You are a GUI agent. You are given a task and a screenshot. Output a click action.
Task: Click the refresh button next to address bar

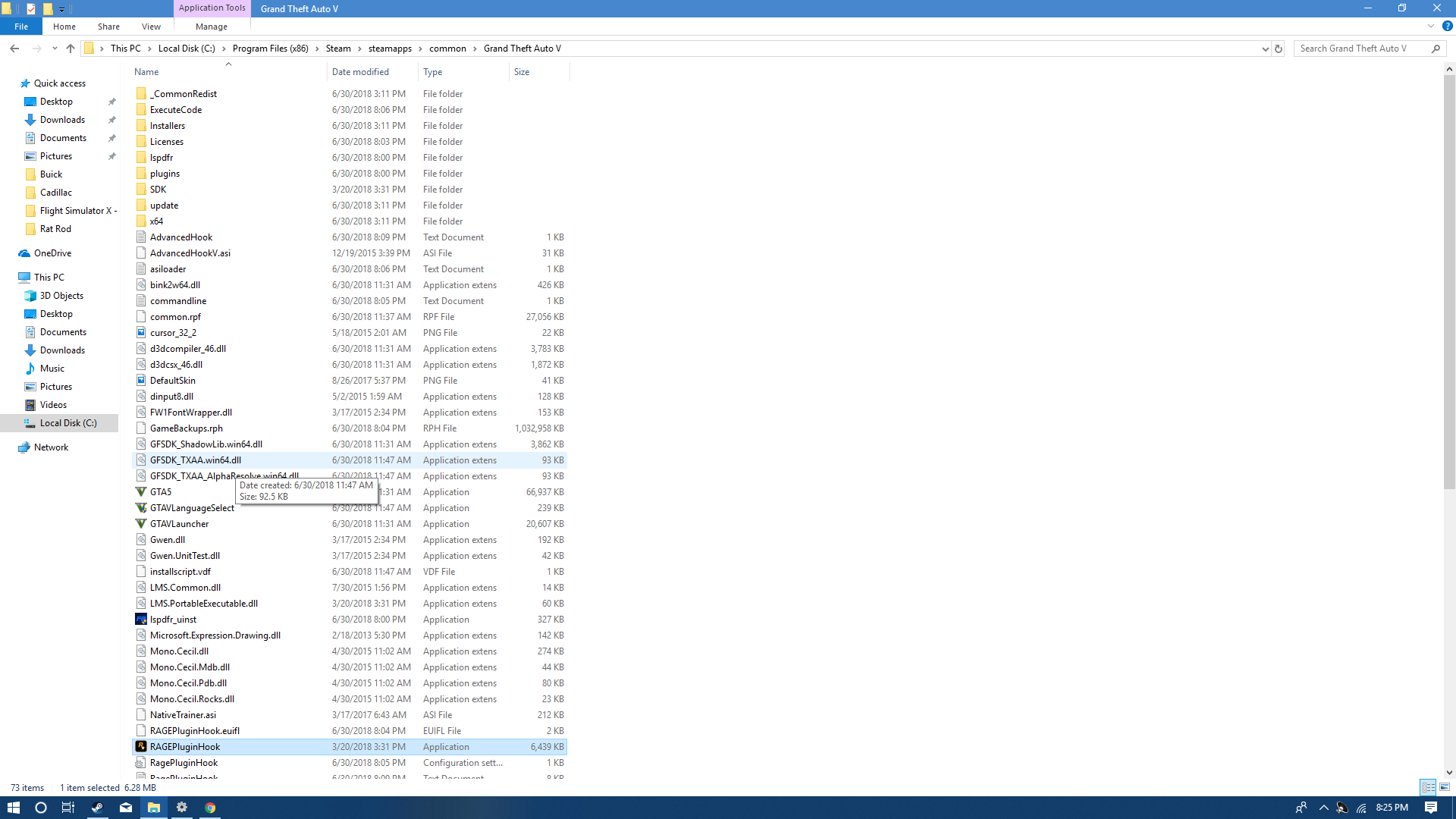click(x=1279, y=49)
